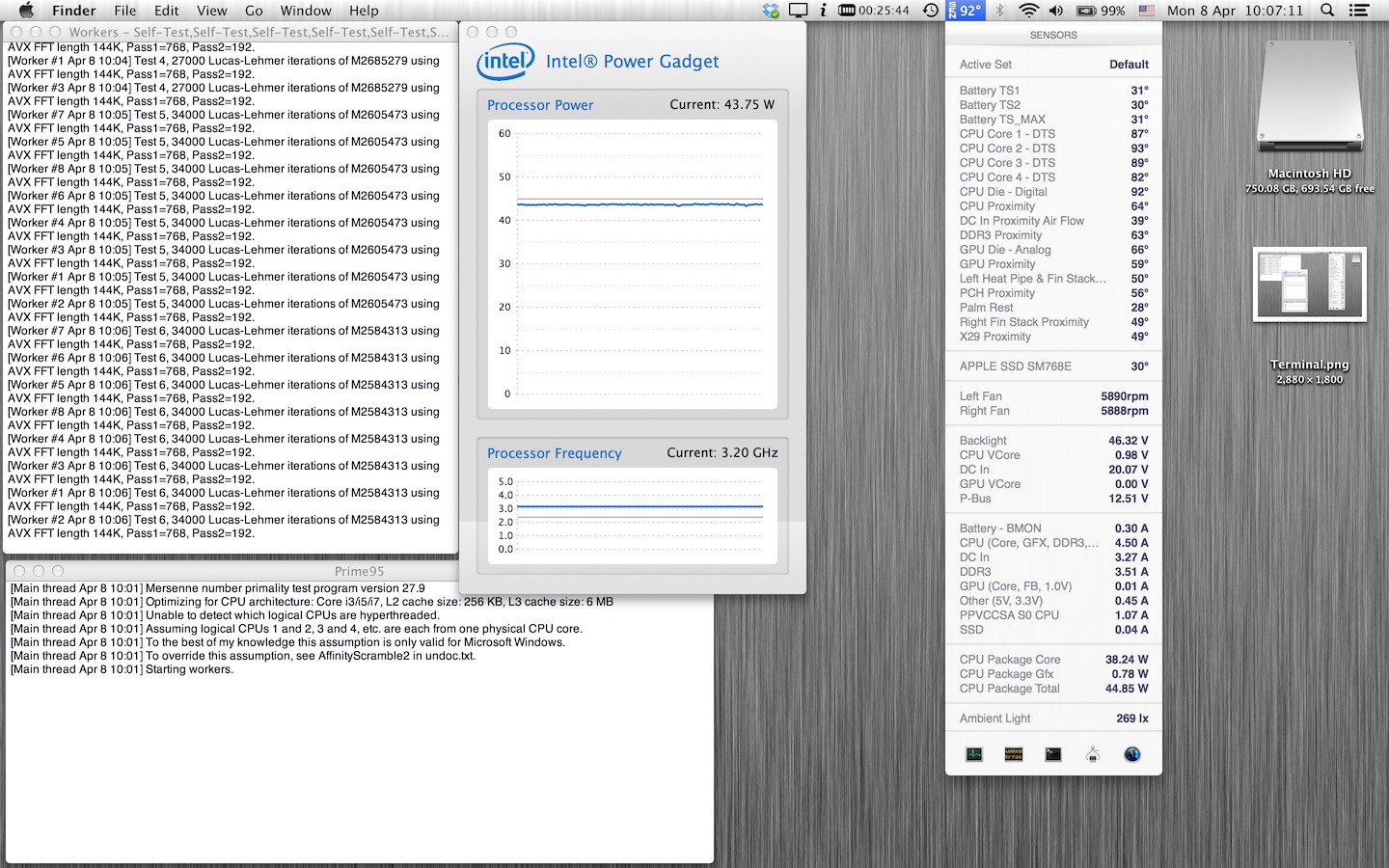This screenshot has height=868, width=1389.
Task: Open the Time Machine menu bar icon
Action: click(x=931, y=11)
